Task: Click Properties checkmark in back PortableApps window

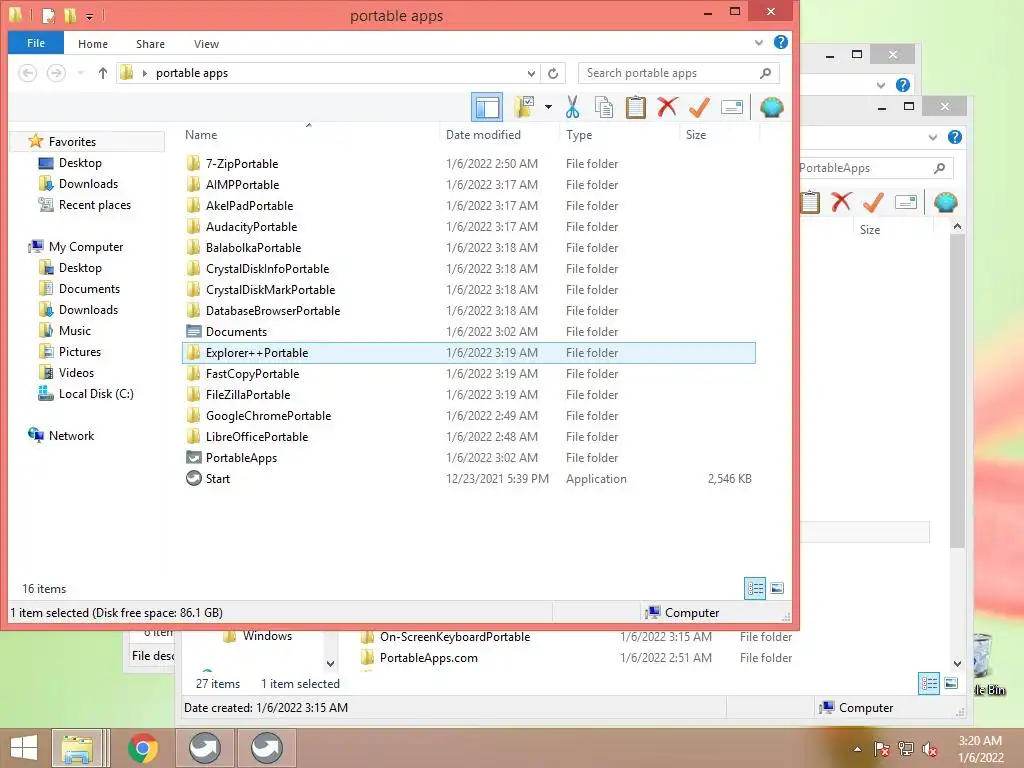Action: (x=873, y=202)
